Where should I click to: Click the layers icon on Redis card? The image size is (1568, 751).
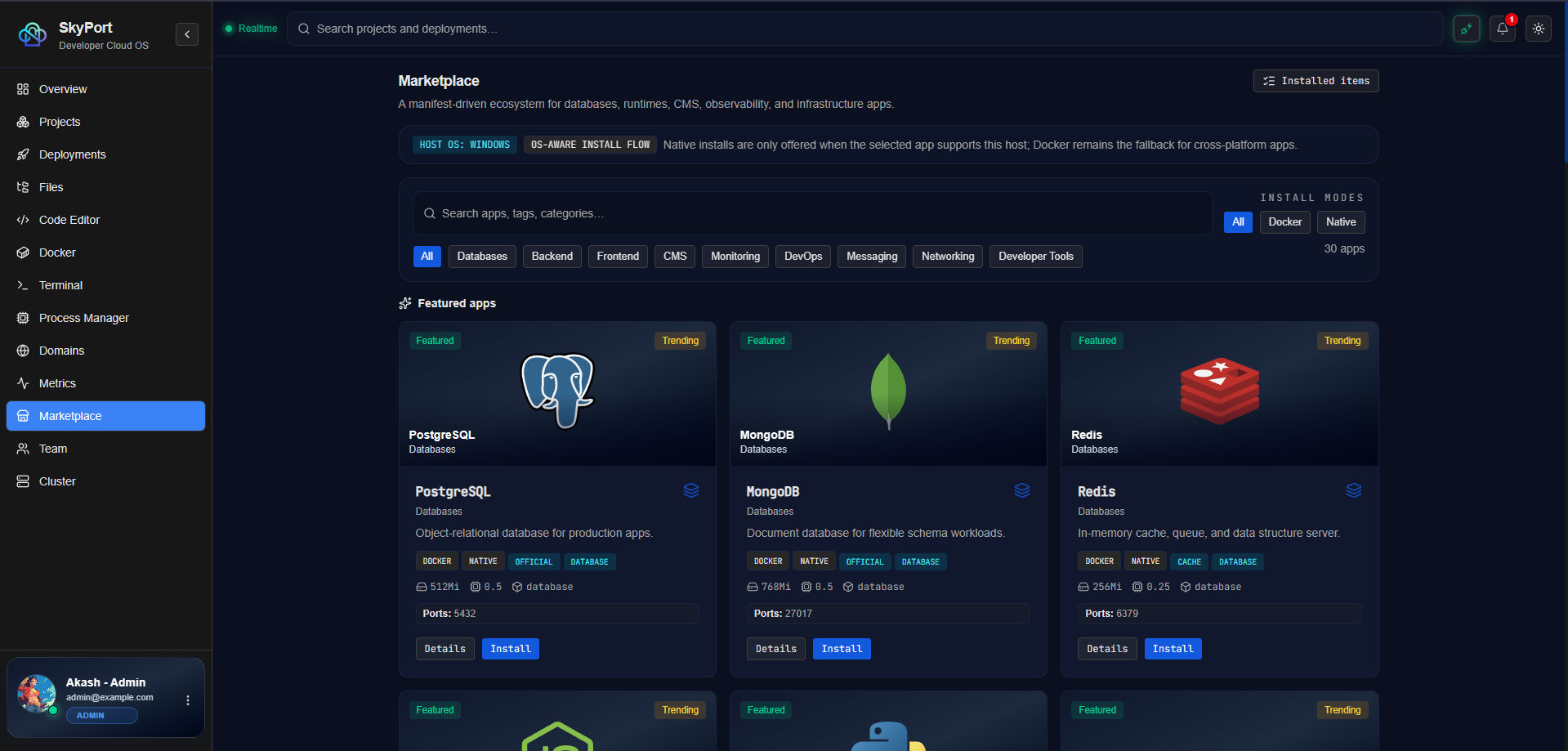point(1354,490)
